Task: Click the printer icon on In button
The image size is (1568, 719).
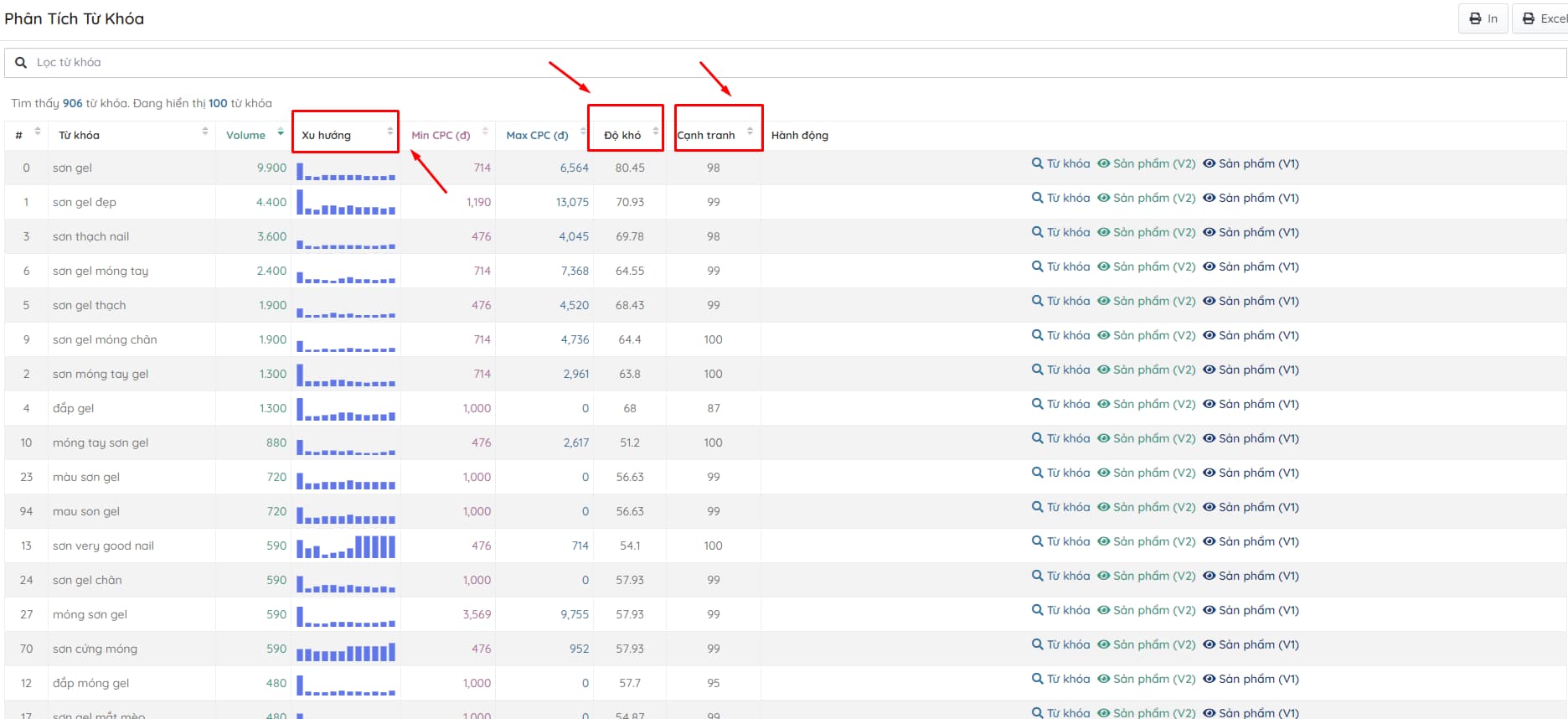Action: pos(1475,18)
